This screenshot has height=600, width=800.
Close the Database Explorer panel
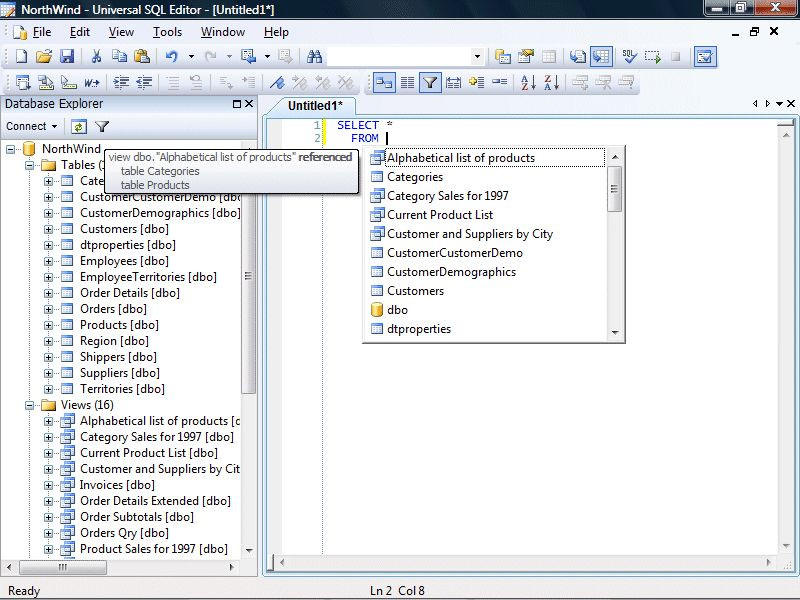(x=249, y=104)
